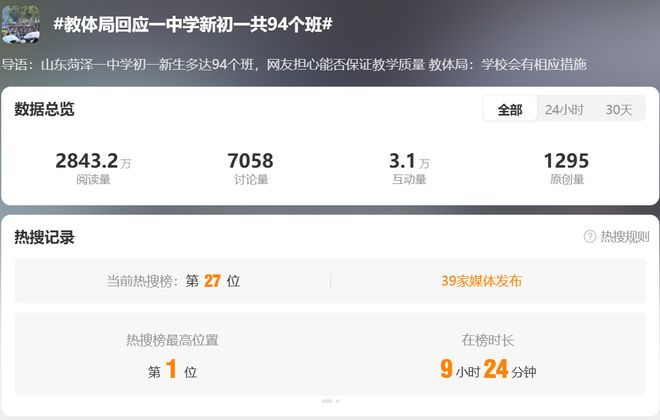This screenshot has height=420, width=660.
Task: Click the 热搜记录 section heading
Action: tap(44, 237)
